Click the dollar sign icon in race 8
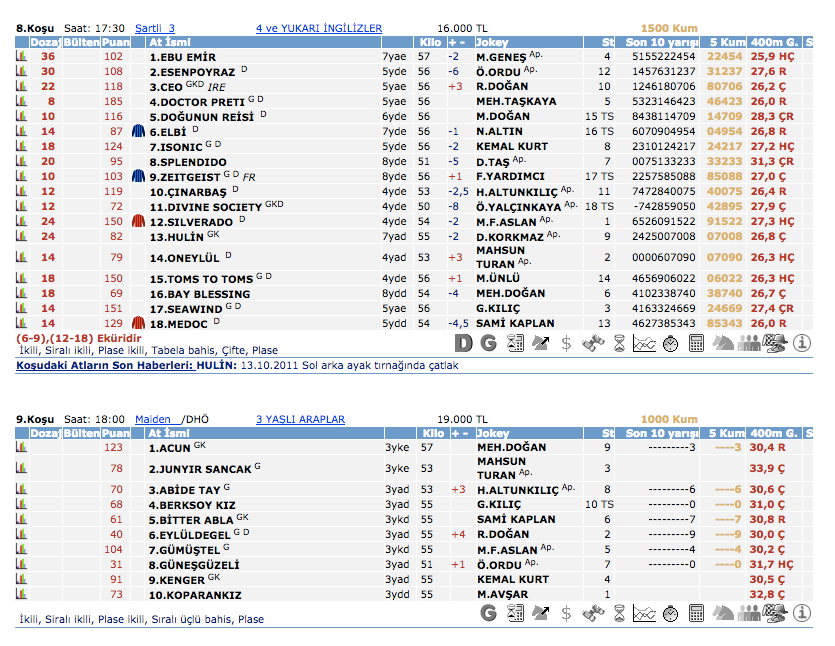The height and width of the screenshot is (646, 835). (567, 343)
